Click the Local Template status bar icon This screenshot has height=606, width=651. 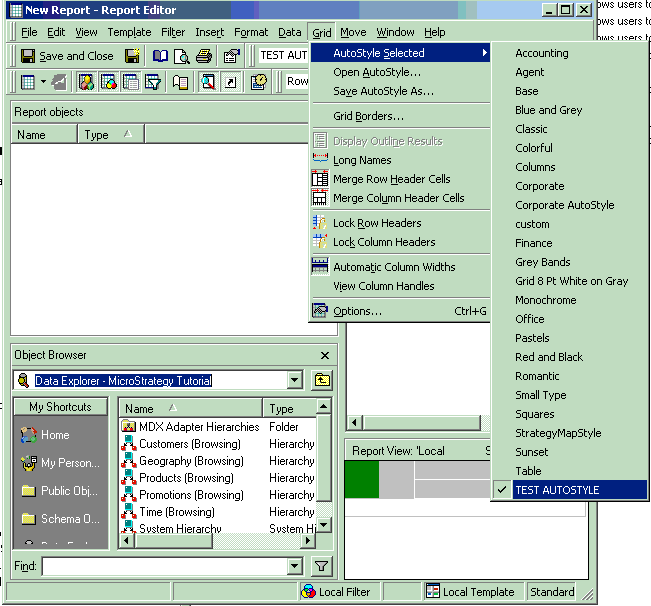(433, 591)
